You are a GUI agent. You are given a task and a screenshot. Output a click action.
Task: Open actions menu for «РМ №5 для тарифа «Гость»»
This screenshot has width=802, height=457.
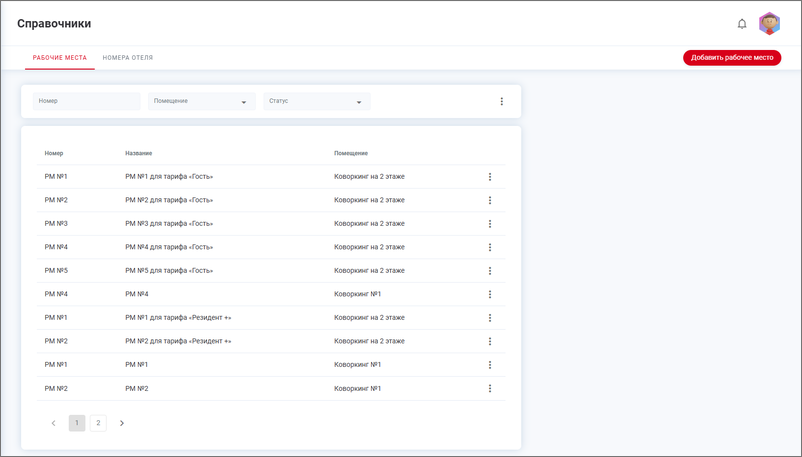[490, 271]
